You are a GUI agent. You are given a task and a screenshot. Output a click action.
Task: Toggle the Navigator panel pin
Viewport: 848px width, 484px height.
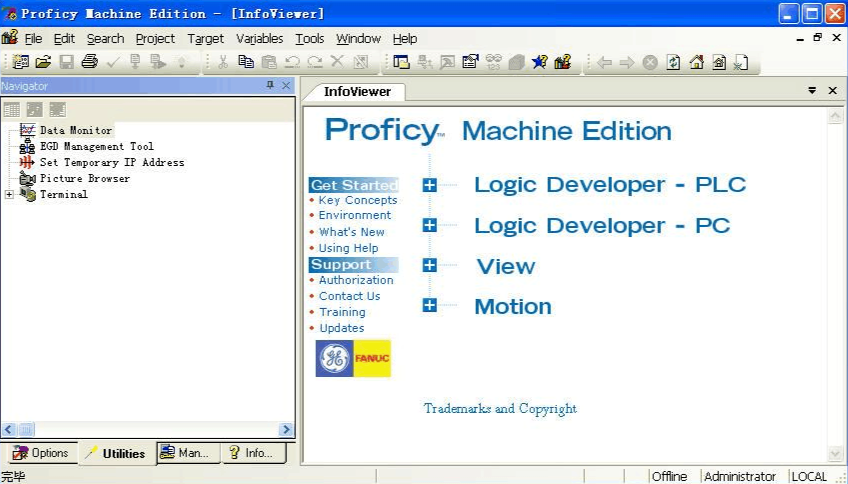pyautogui.click(x=270, y=86)
